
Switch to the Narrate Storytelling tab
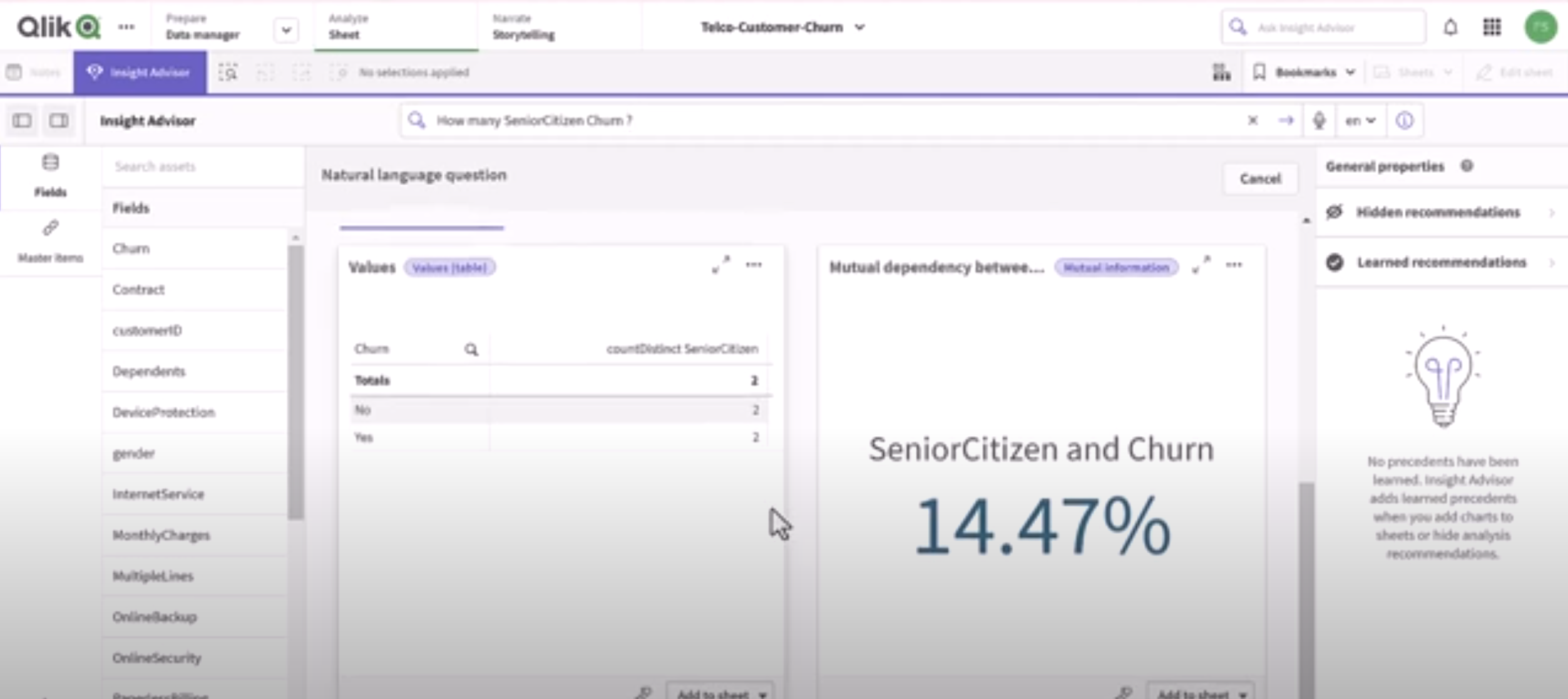point(523,27)
